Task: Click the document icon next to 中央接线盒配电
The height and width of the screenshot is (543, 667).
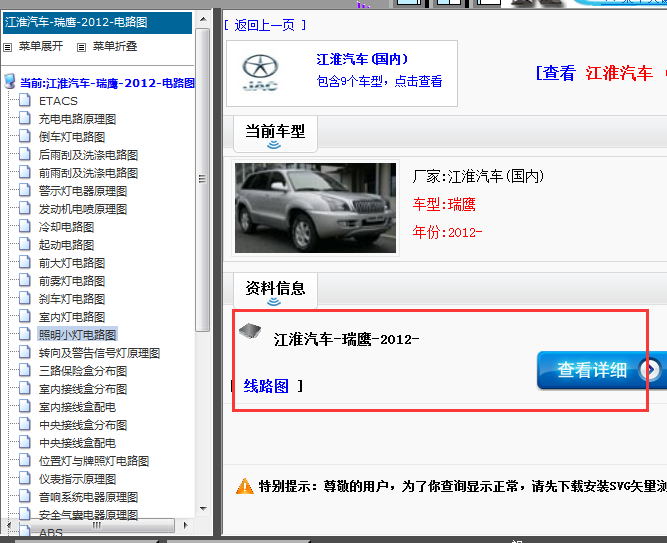Action: point(25,442)
